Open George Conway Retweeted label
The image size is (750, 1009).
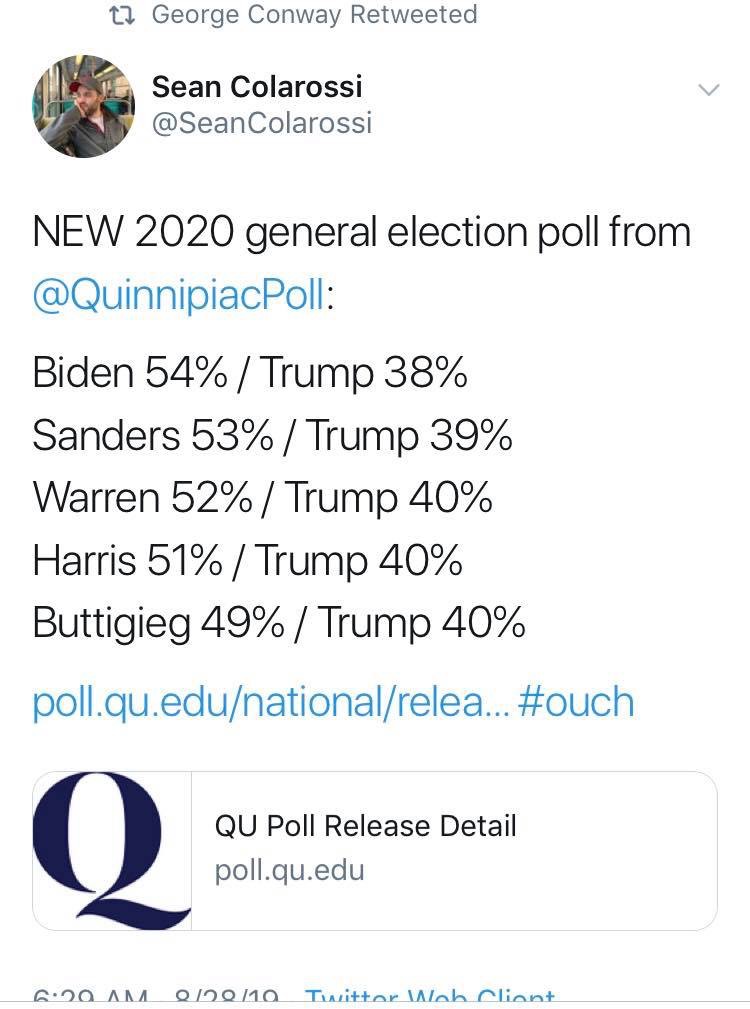(x=314, y=15)
